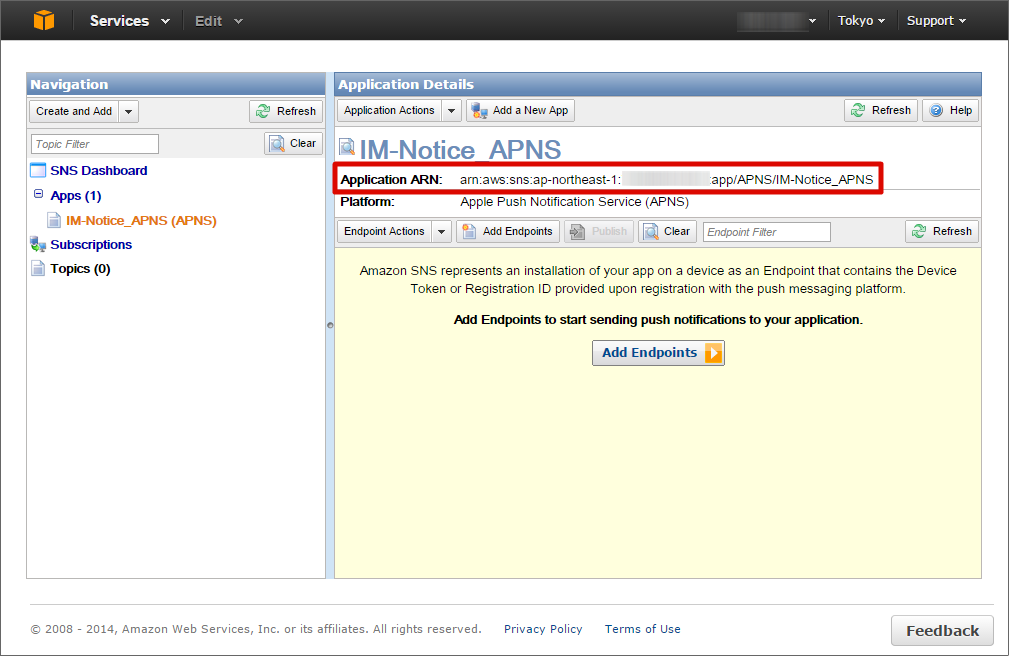This screenshot has width=1009, height=656.
Task: Click the Add a New App icon
Action: tap(479, 111)
